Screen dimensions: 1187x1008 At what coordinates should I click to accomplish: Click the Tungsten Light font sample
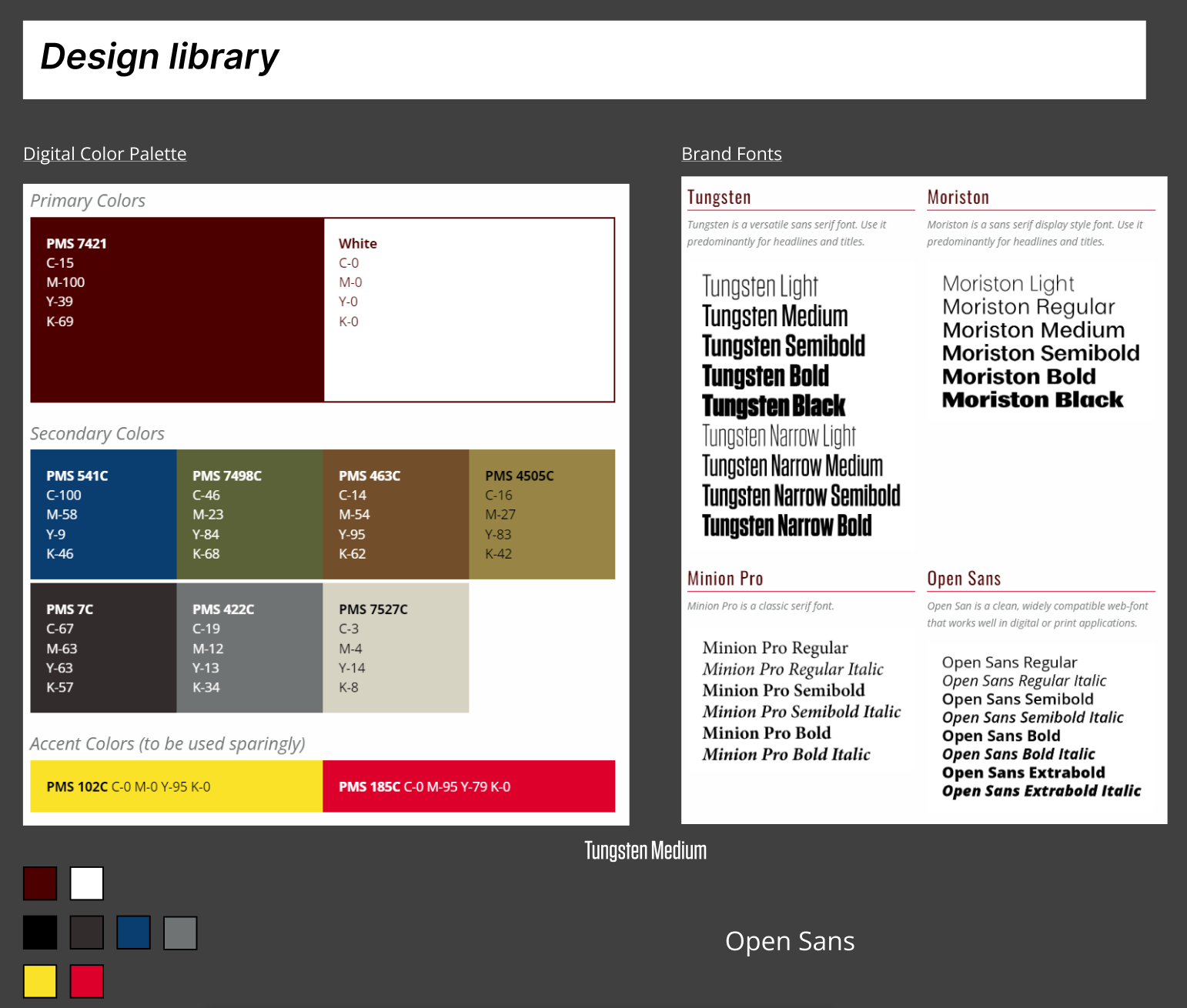pos(760,286)
